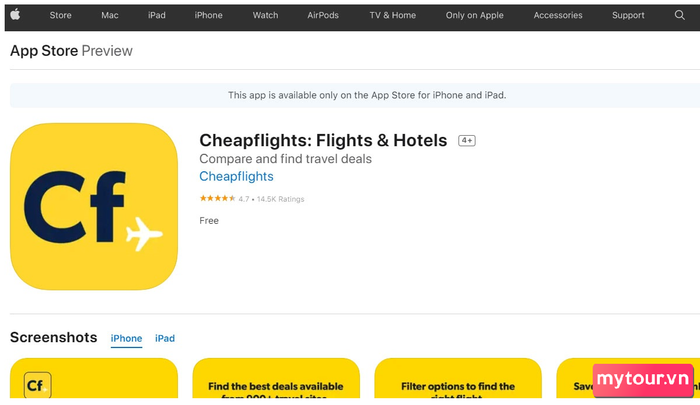Open the Store menu item
Viewport: 700px width, 405px height.
[60, 15]
